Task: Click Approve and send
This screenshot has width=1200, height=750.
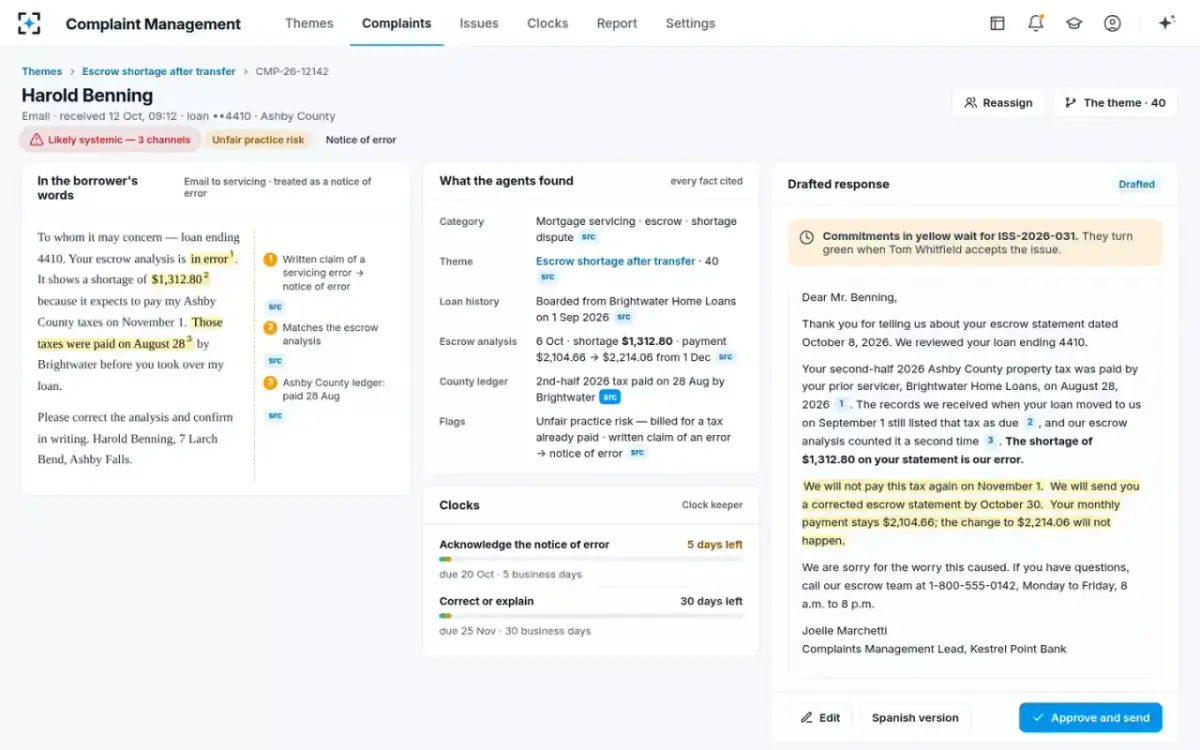Action: (x=1091, y=718)
